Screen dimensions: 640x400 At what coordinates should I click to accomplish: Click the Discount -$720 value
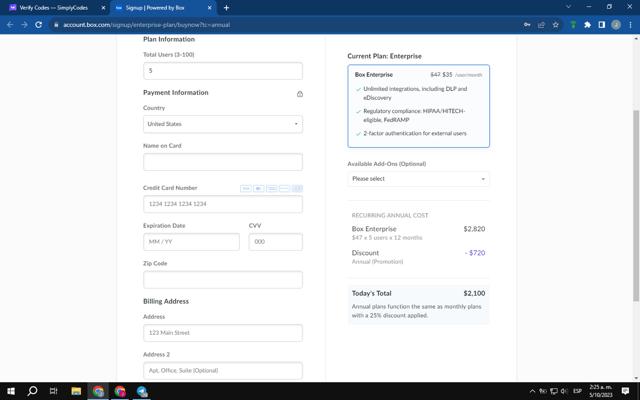point(475,253)
